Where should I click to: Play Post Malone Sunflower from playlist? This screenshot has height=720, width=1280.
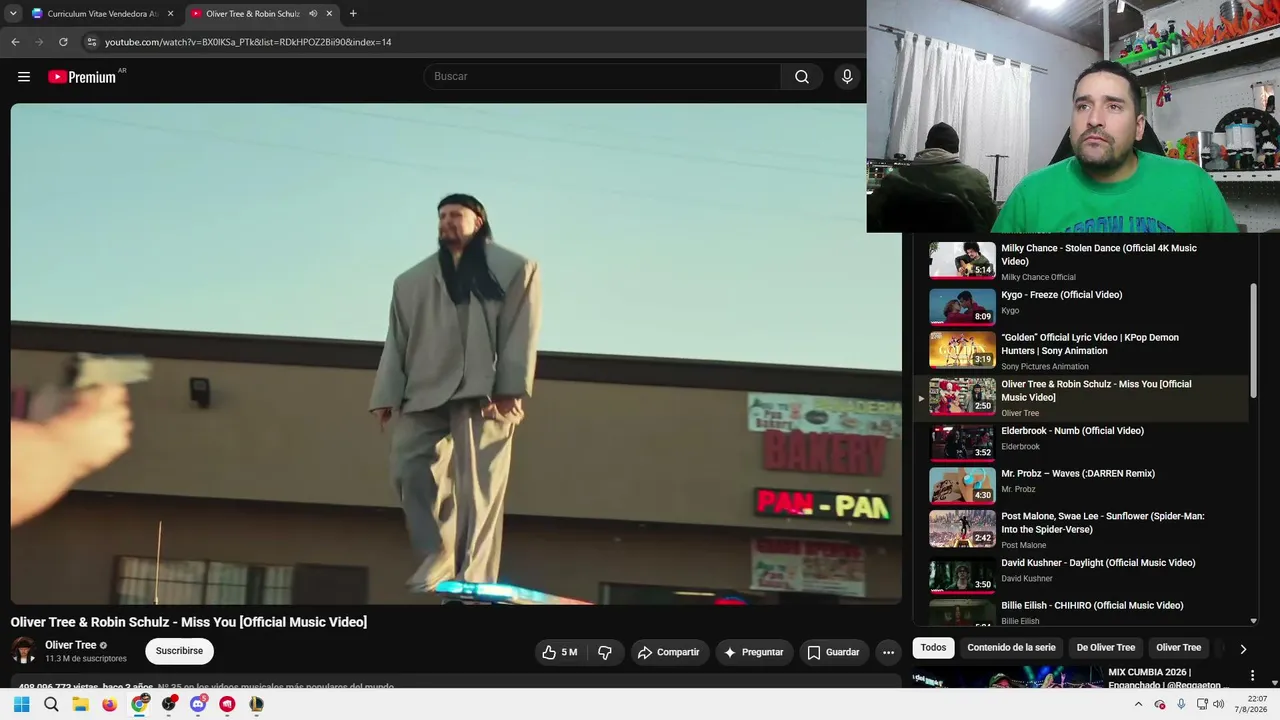(1080, 530)
